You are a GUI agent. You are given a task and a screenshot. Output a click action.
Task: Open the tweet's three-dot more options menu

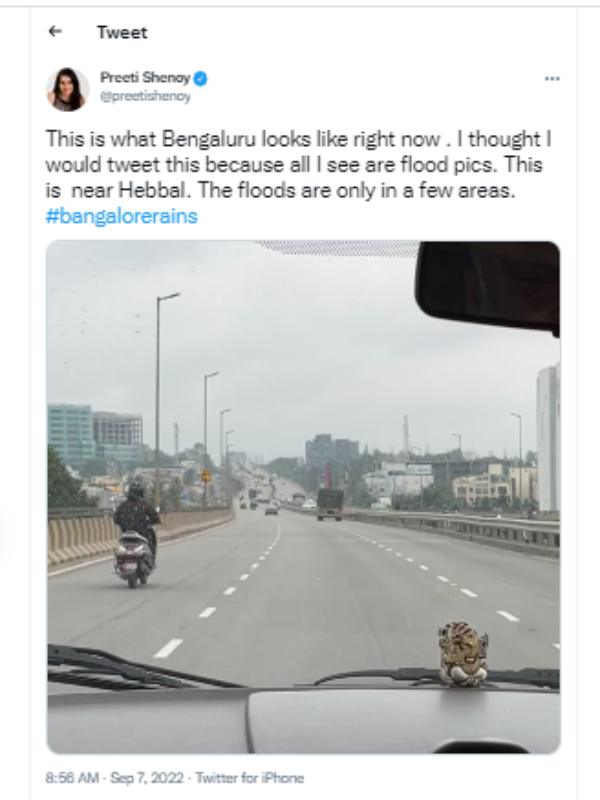pyautogui.click(x=552, y=78)
